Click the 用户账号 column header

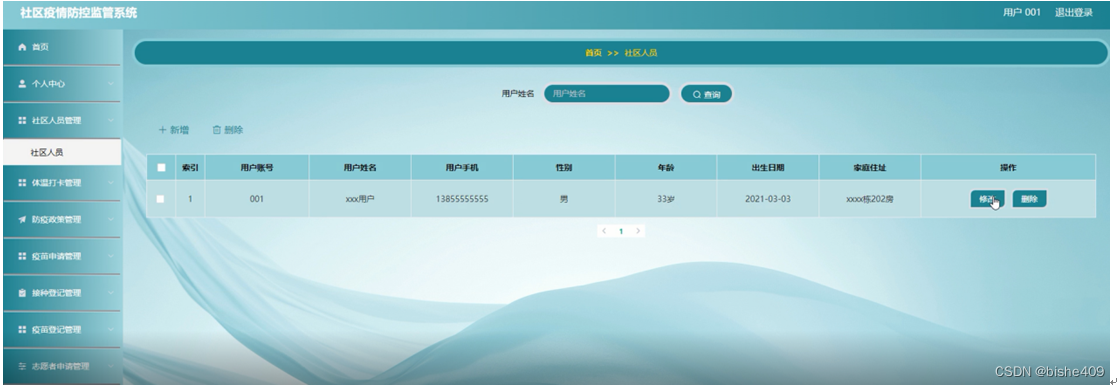pos(256,168)
